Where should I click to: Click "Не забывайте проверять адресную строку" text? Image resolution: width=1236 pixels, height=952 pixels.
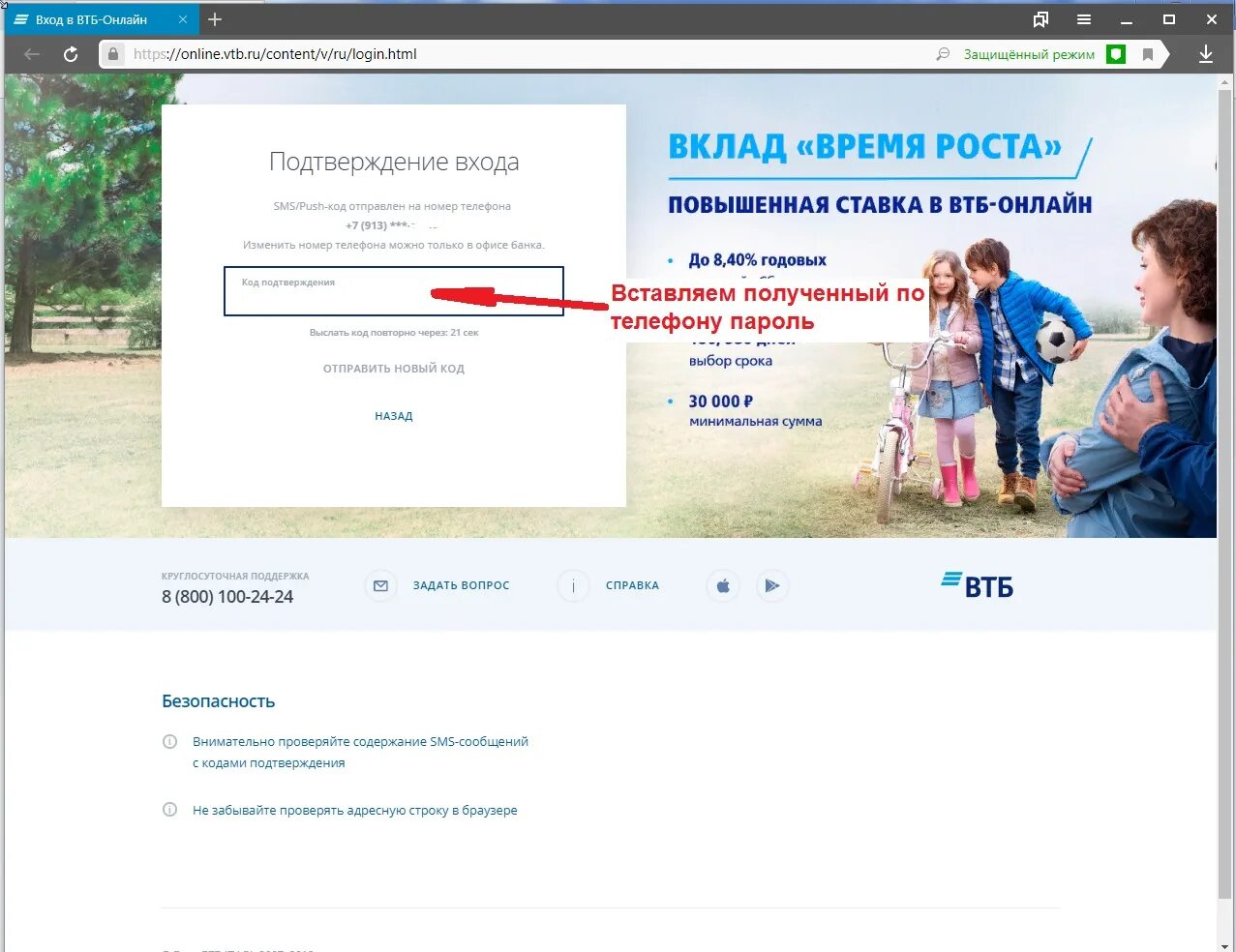pos(354,811)
